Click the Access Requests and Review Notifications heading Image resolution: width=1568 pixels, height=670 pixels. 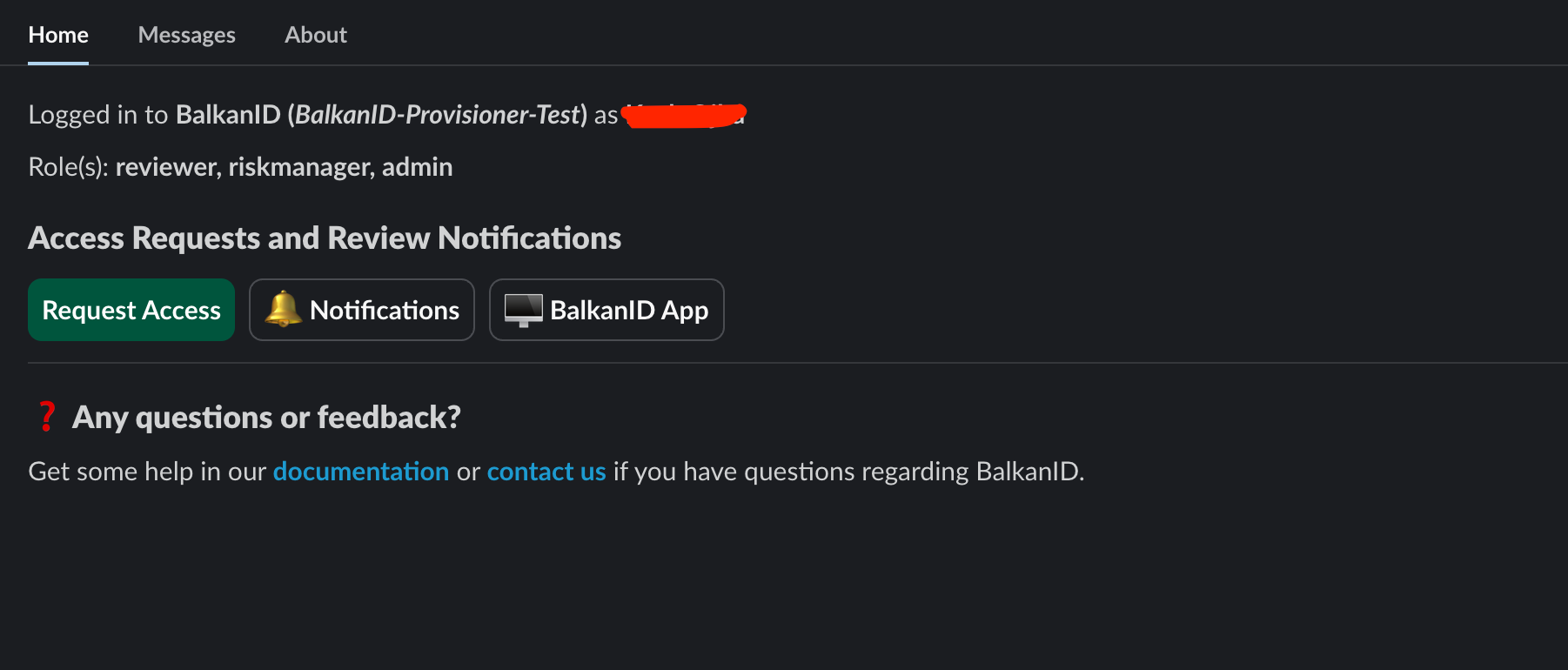click(325, 238)
